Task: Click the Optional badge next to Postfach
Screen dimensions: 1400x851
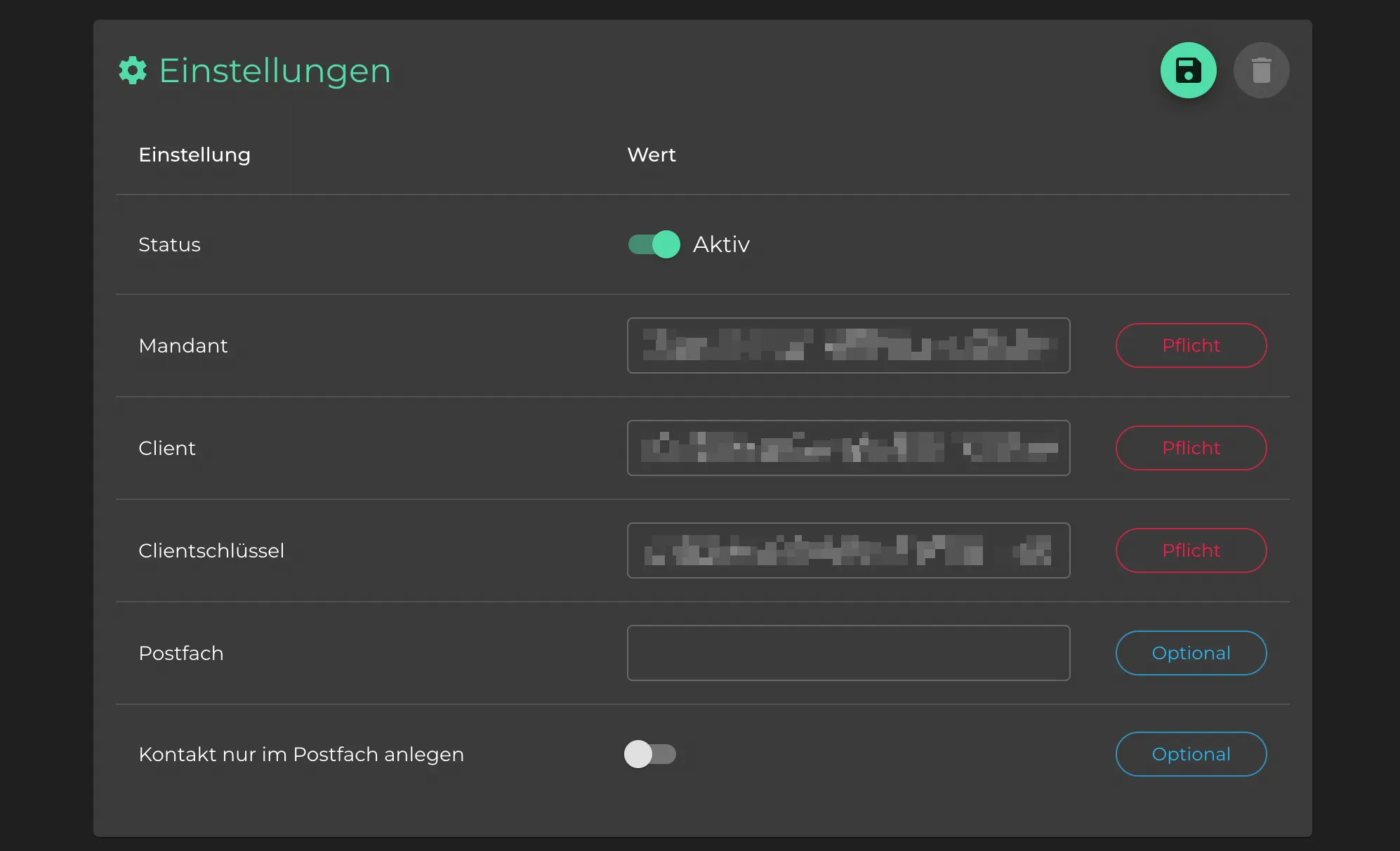Action: (1192, 652)
